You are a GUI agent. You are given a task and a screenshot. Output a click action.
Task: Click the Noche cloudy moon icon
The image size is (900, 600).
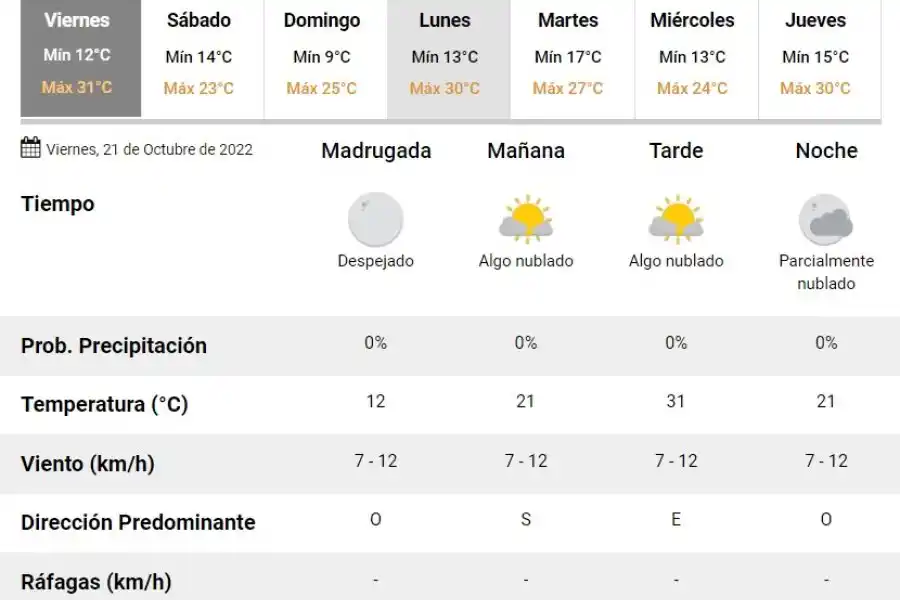coord(826,220)
